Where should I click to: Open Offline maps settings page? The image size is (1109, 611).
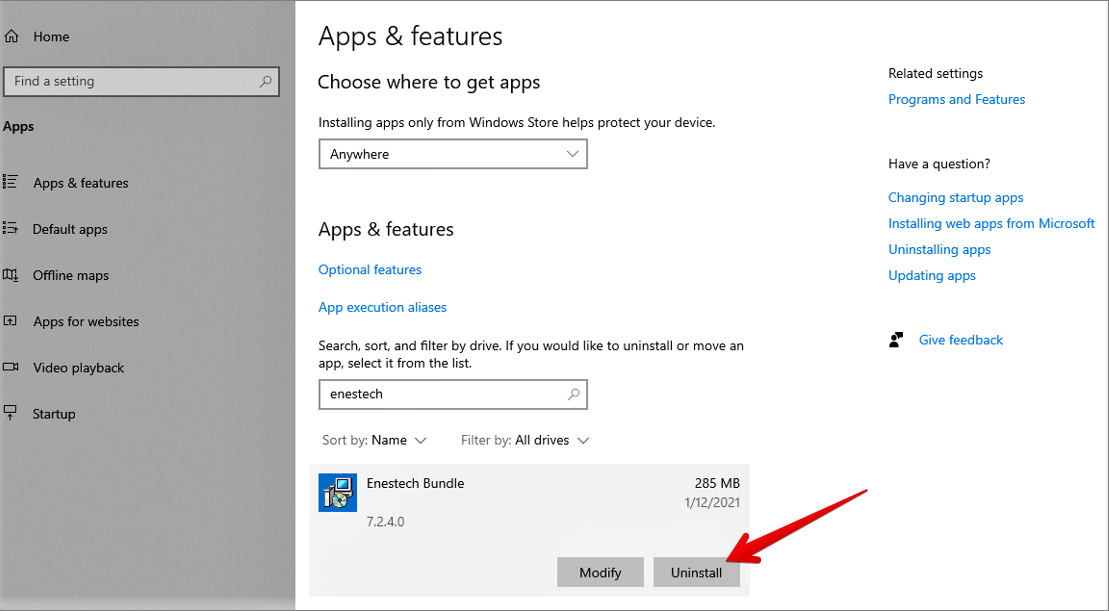(71, 275)
